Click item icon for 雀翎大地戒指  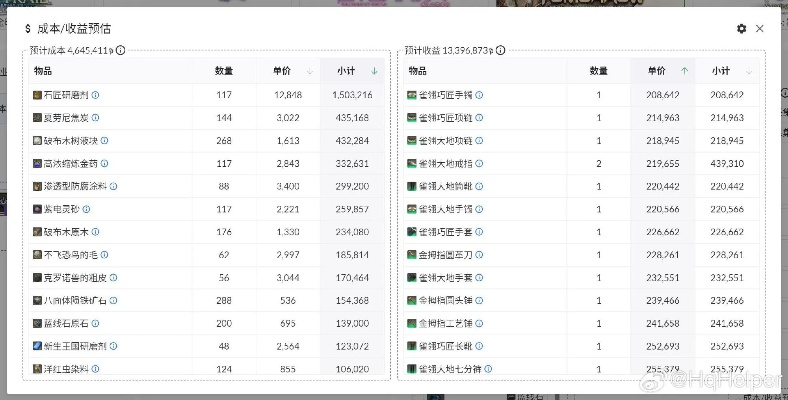tap(411, 163)
